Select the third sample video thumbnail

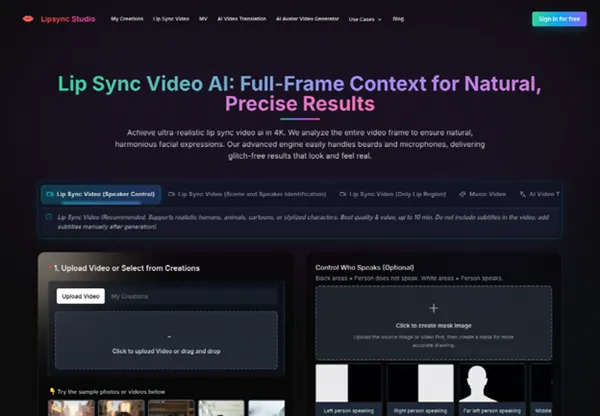tap(171, 408)
